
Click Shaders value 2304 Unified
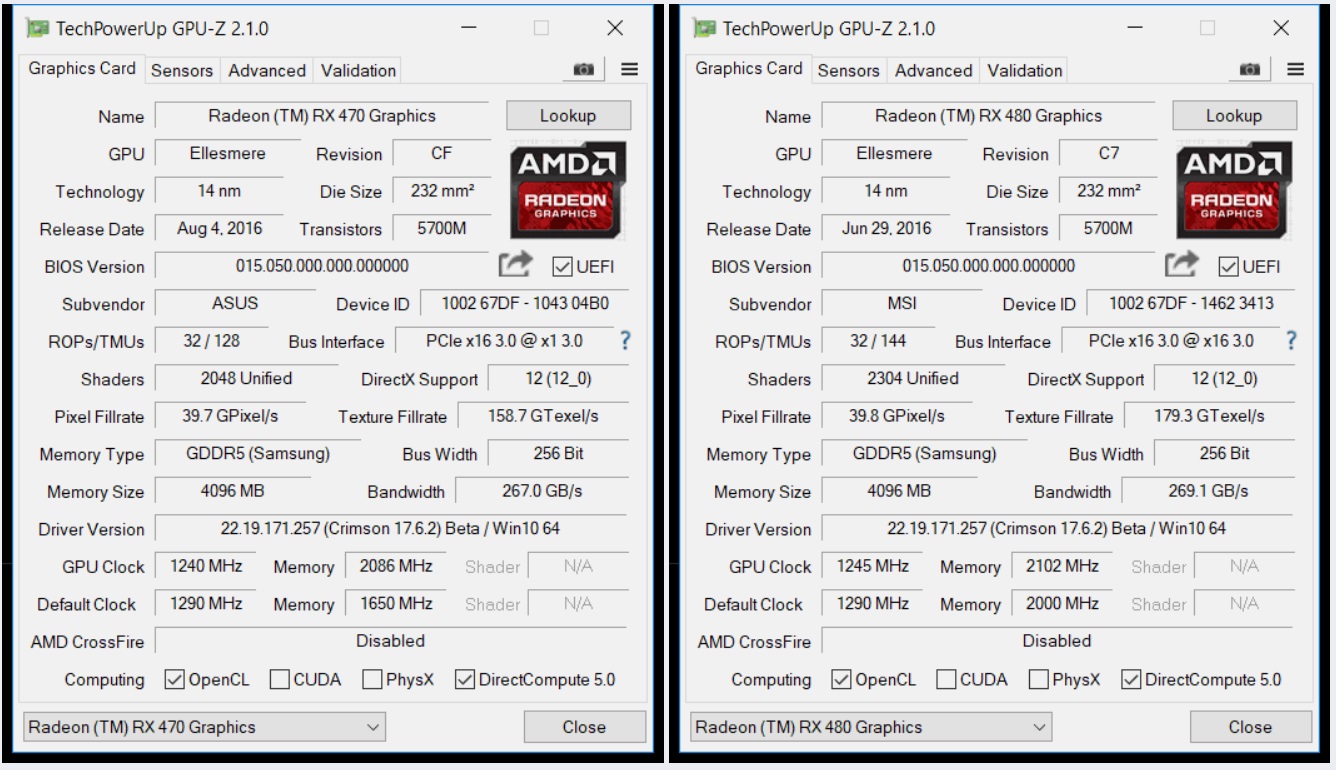pyautogui.click(x=912, y=378)
